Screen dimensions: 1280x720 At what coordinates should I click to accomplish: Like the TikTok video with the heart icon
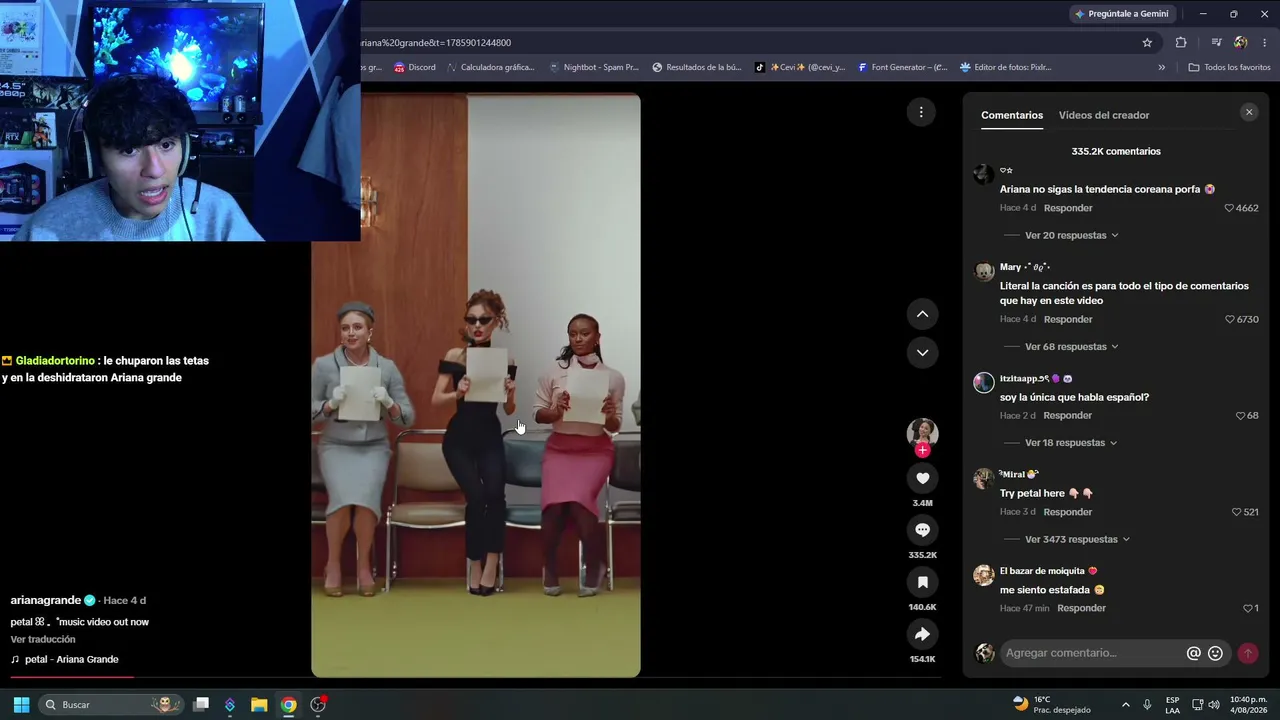922,478
